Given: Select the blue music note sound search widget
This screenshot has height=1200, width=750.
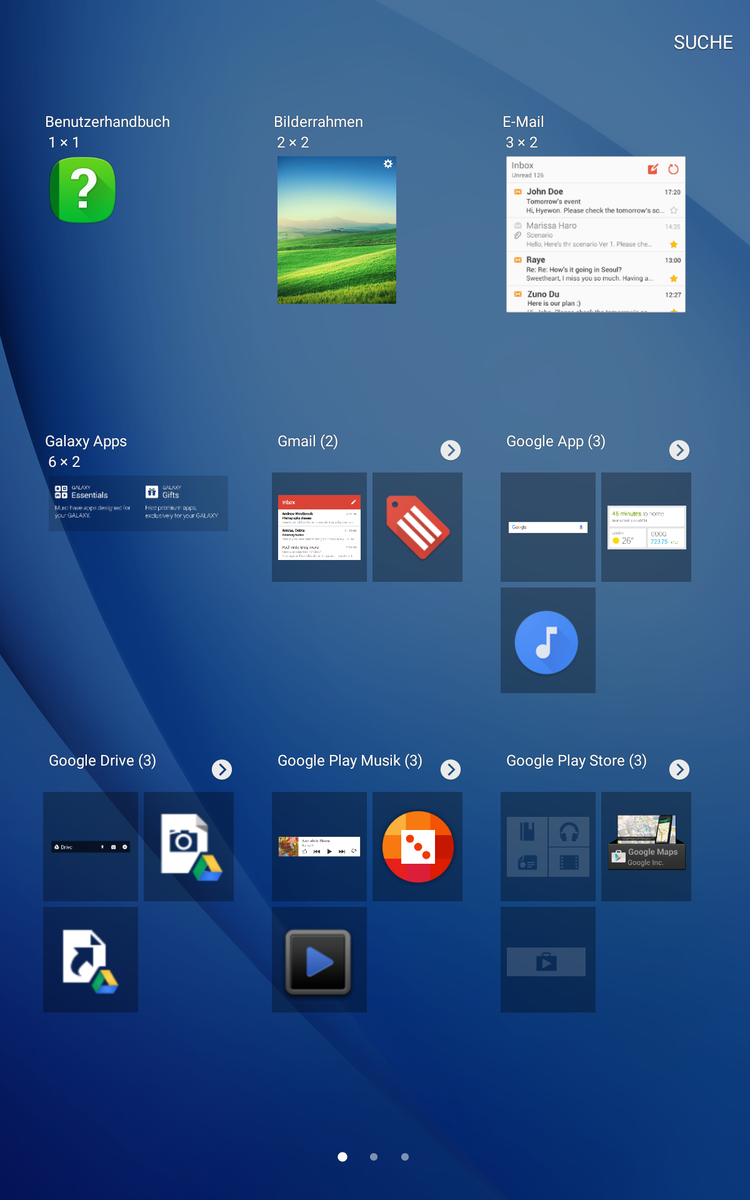Looking at the screenshot, I should point(547,641).
